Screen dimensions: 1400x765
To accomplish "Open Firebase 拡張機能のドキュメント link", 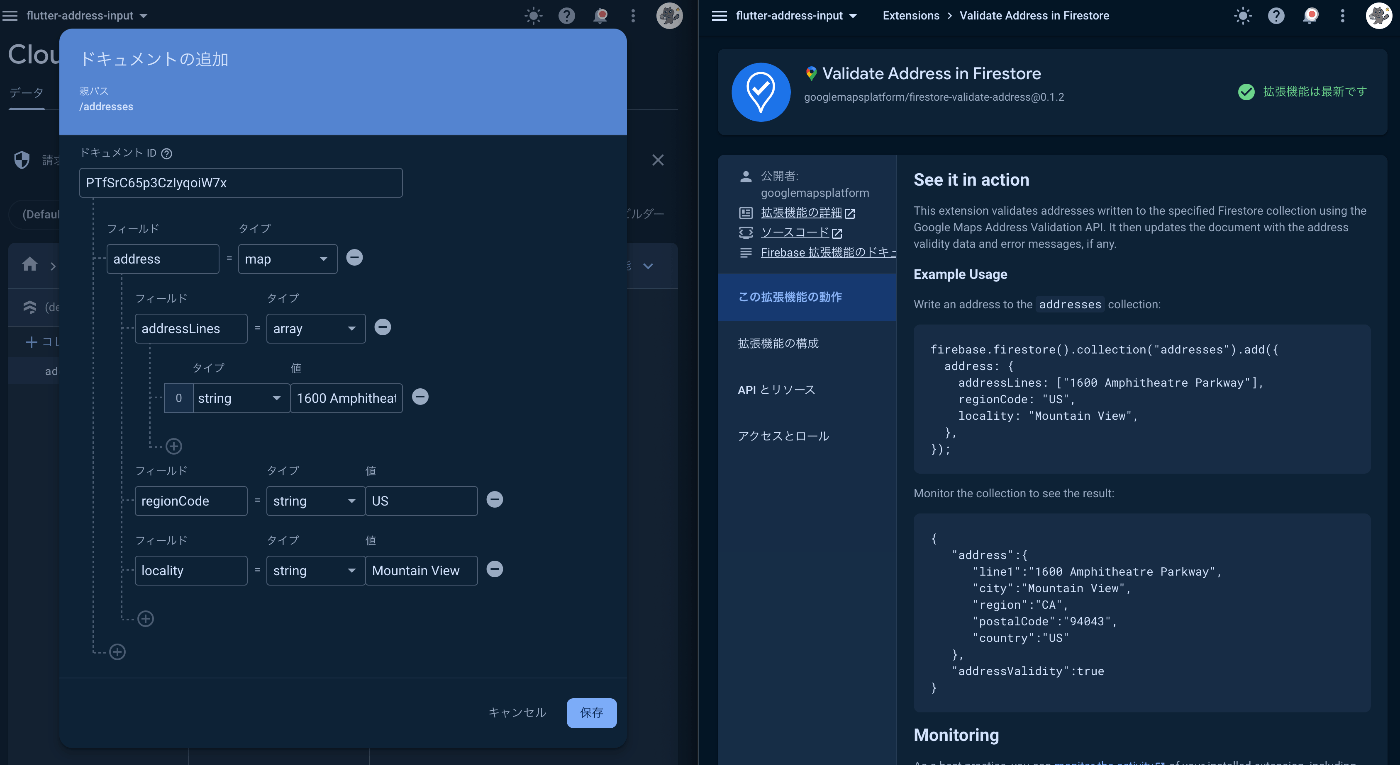I will (x=828, y=253).
